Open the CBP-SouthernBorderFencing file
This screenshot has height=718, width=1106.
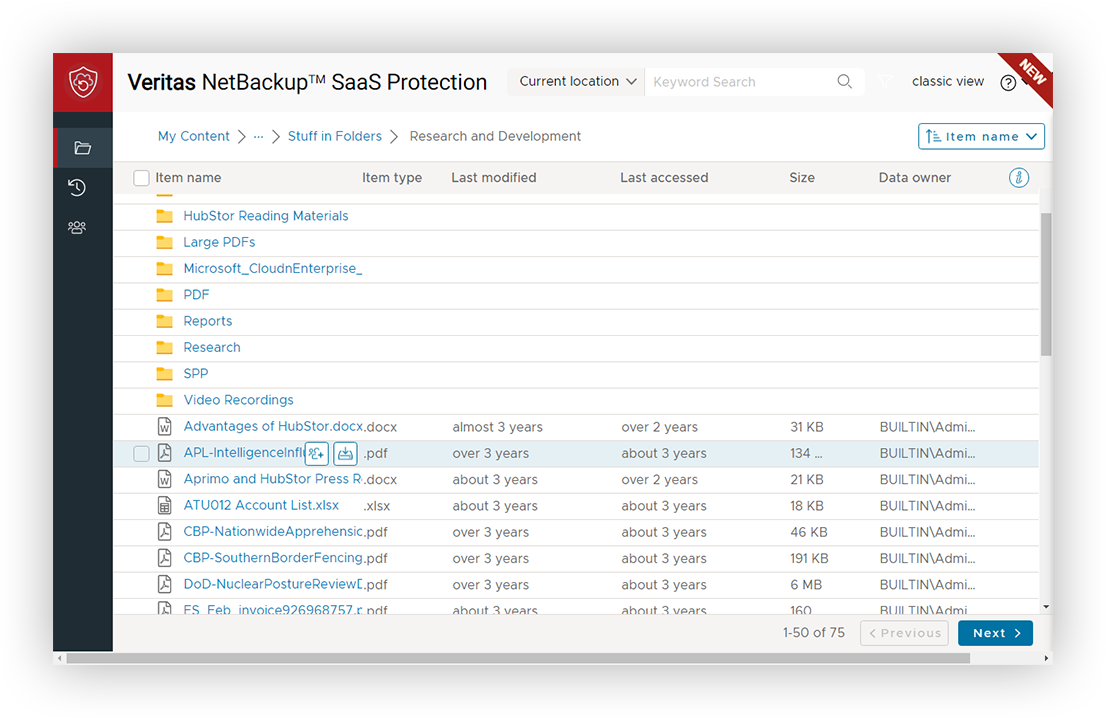(273, 557)
